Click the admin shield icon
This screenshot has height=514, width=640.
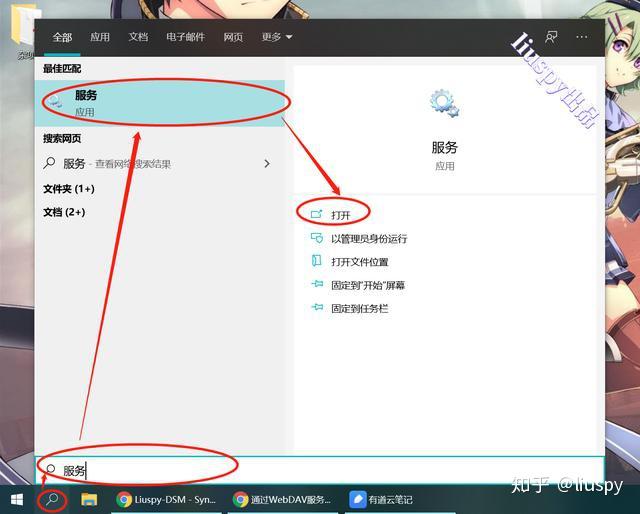(x=317, y=238)
